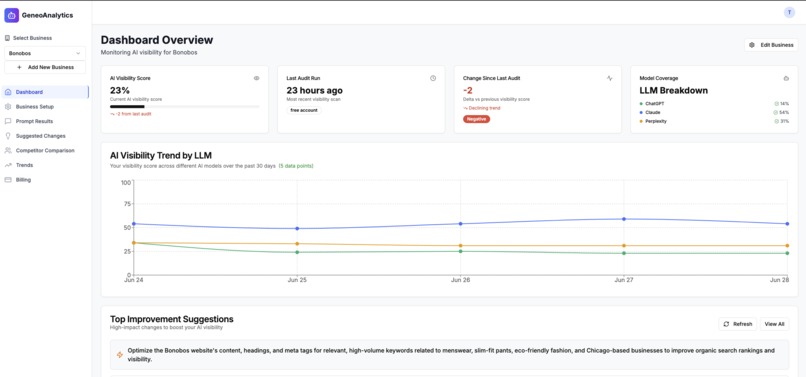
Task: Click the LLM Breakdown heading
Action: point(673,91)
